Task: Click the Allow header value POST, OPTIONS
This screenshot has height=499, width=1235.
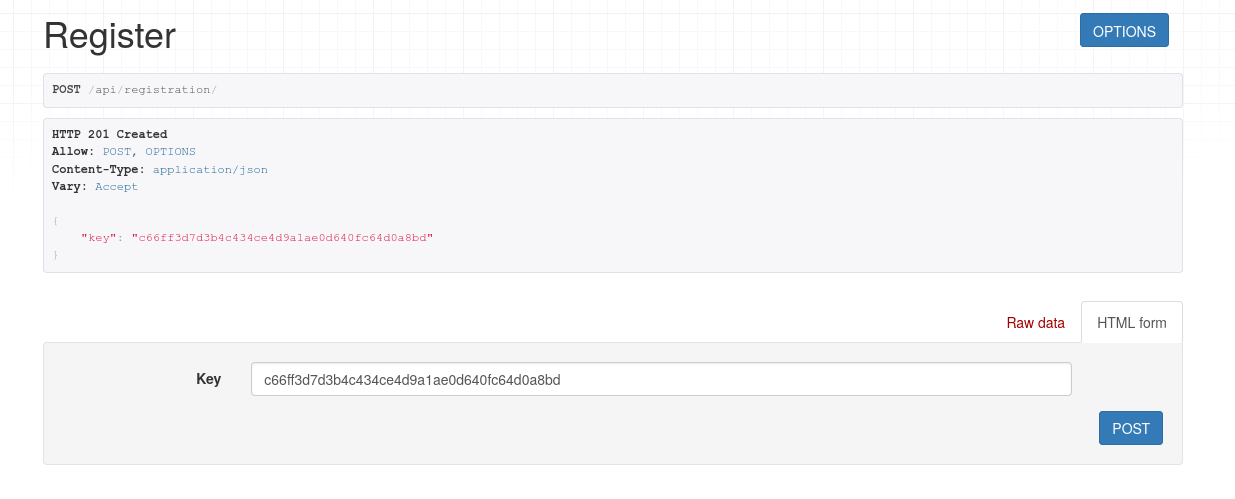Action: tap(149, 151)
